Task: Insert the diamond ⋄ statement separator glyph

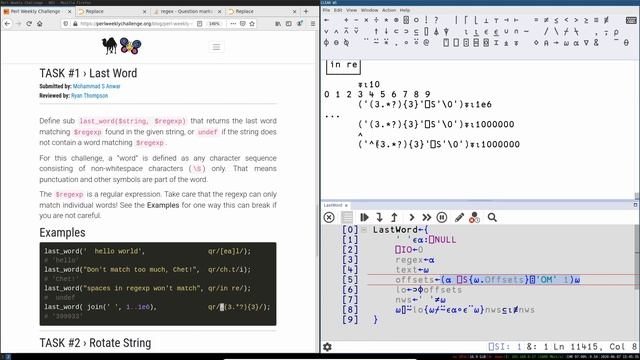Action: pos(536,42)
